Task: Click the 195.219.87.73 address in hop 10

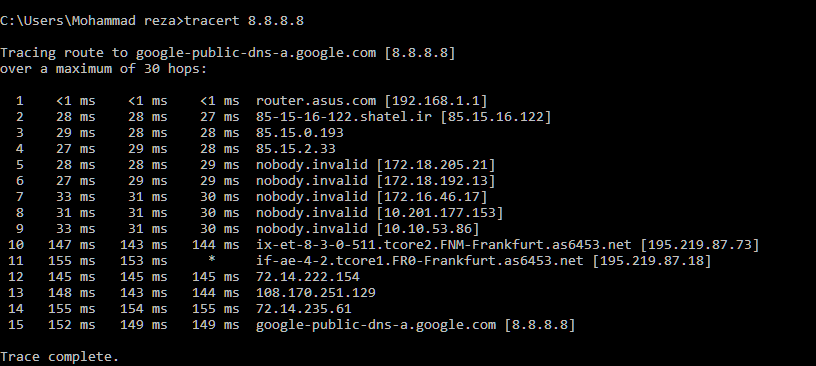Action: point(699,245)
